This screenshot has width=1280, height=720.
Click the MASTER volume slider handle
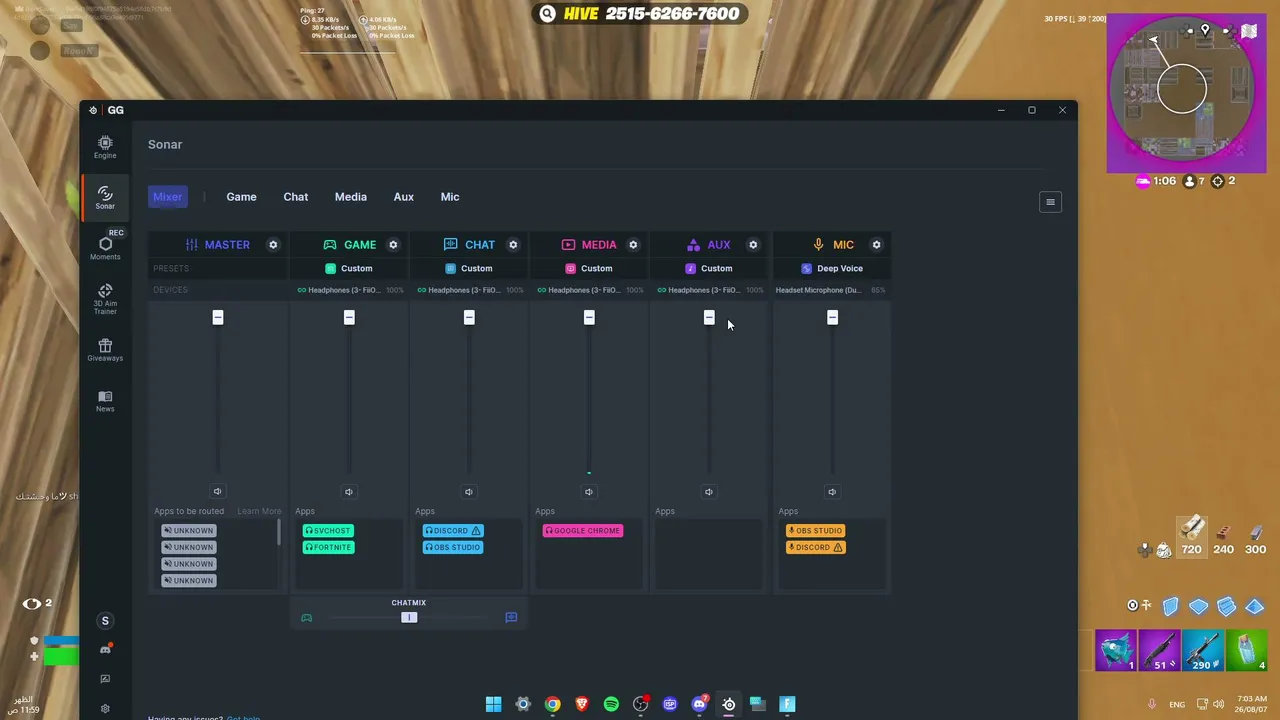pyautogui.click(x=217, y=317)
